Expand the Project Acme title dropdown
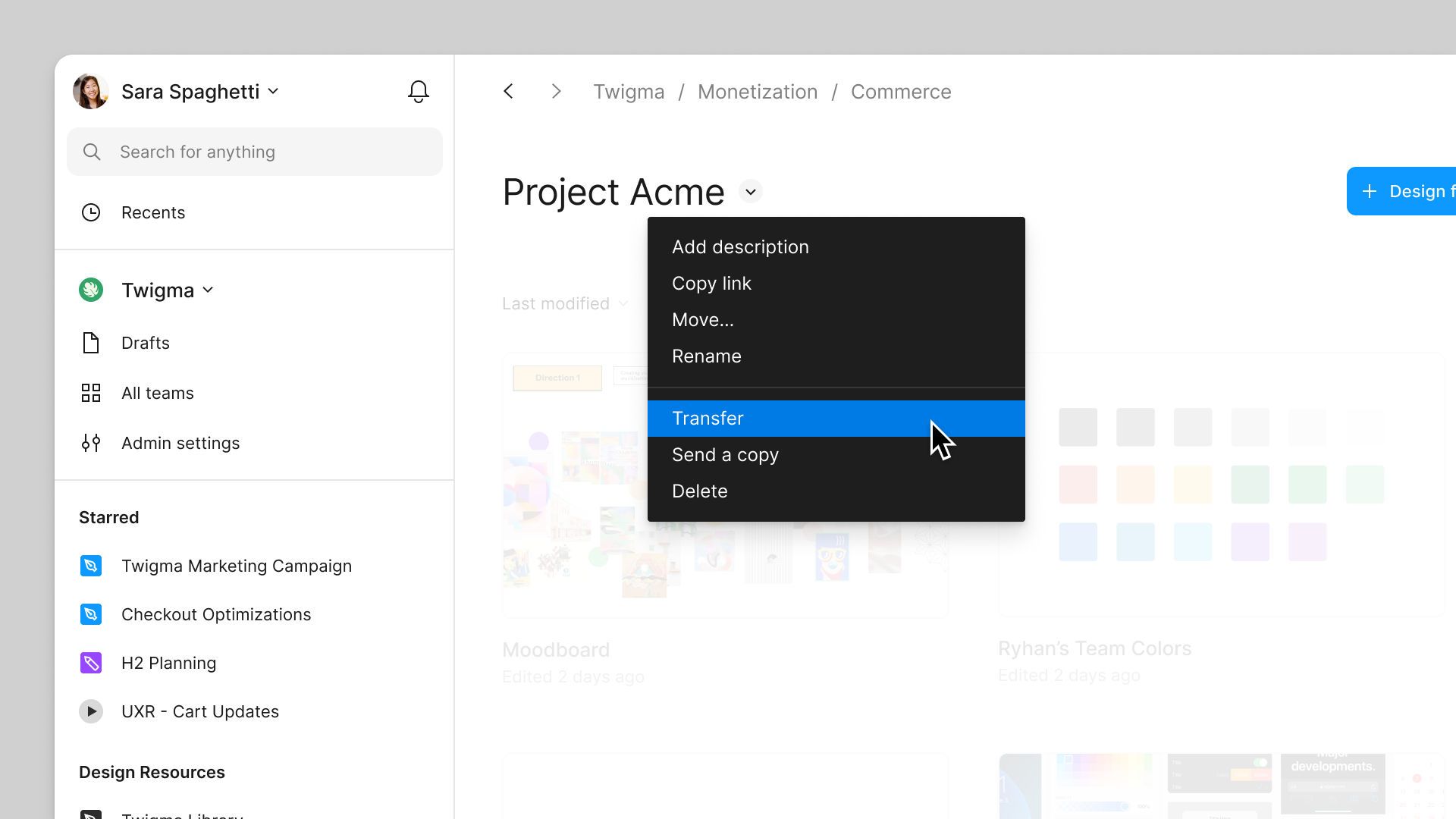 [x=751, y=191]
